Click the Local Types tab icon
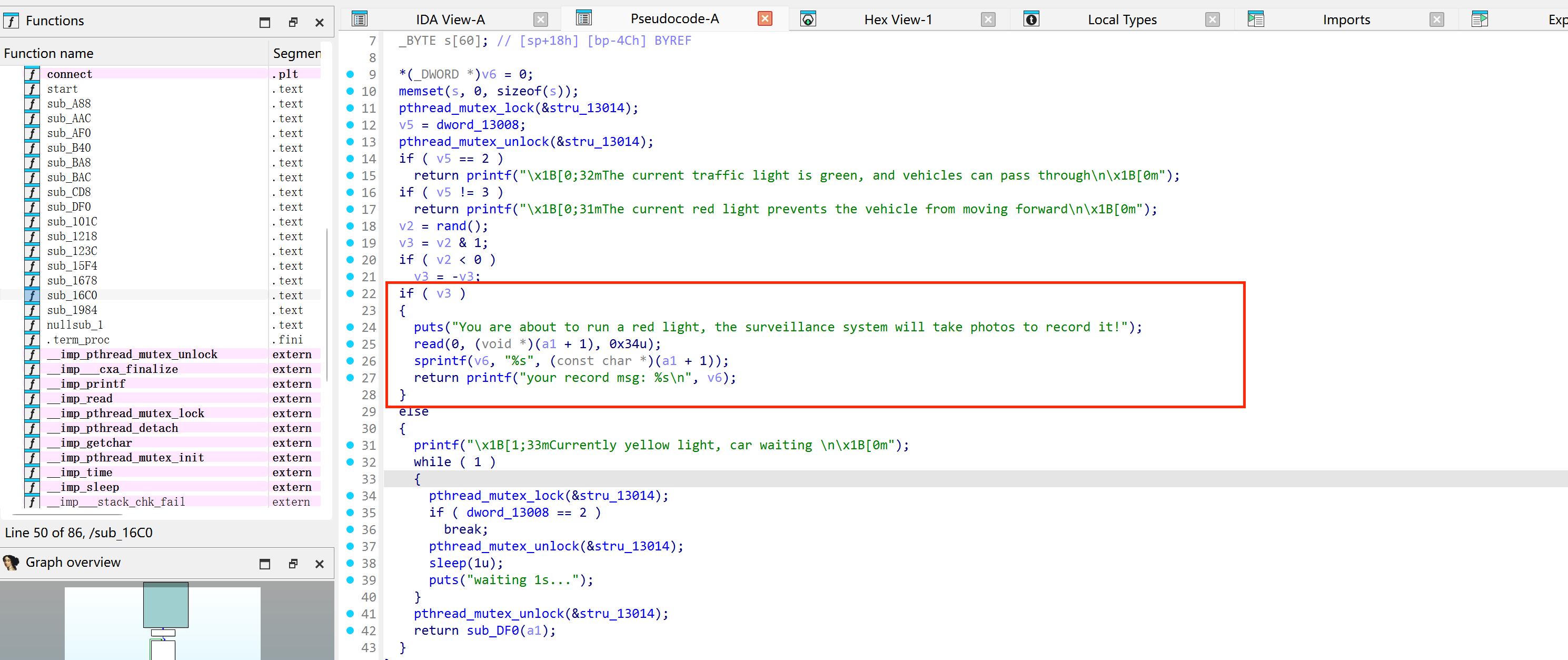 coord(1031,19)
